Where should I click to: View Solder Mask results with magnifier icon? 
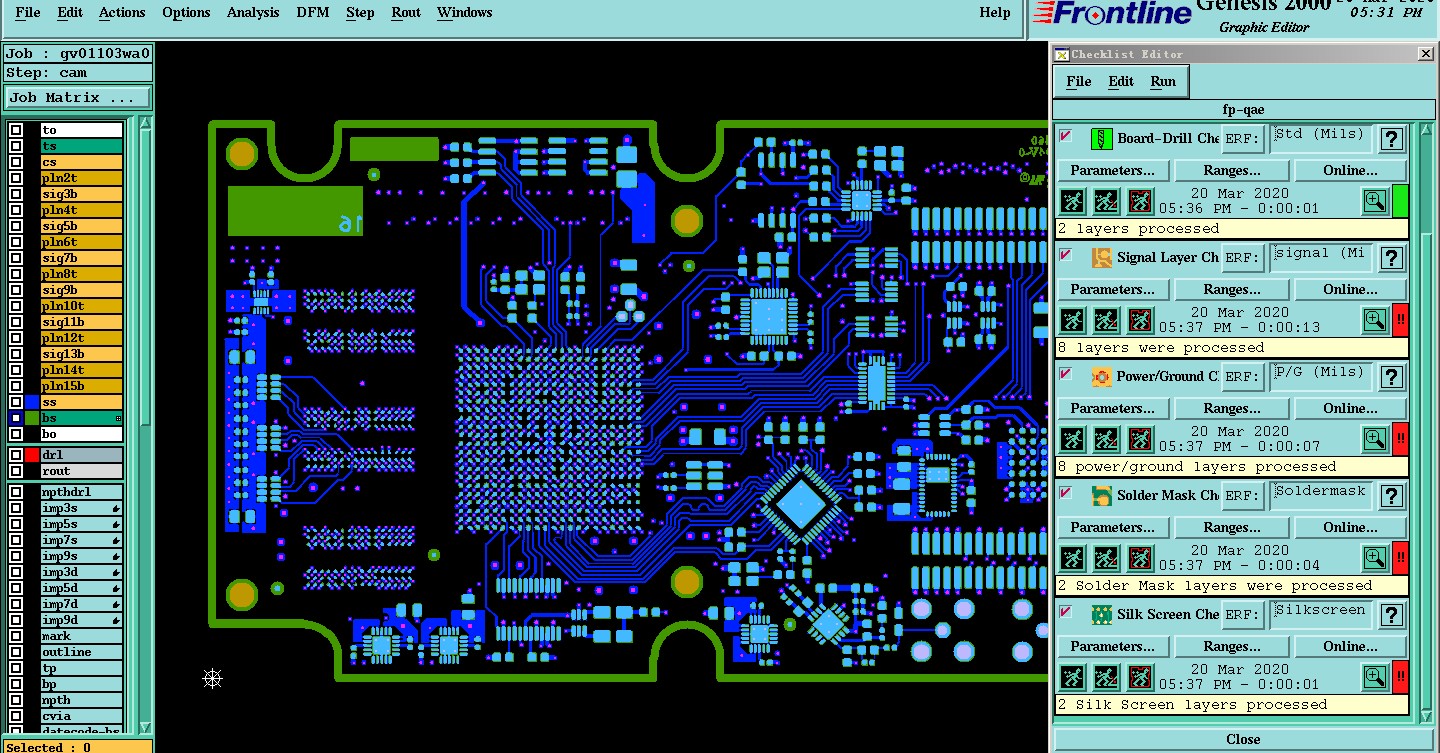click(x=1375, y=558)
